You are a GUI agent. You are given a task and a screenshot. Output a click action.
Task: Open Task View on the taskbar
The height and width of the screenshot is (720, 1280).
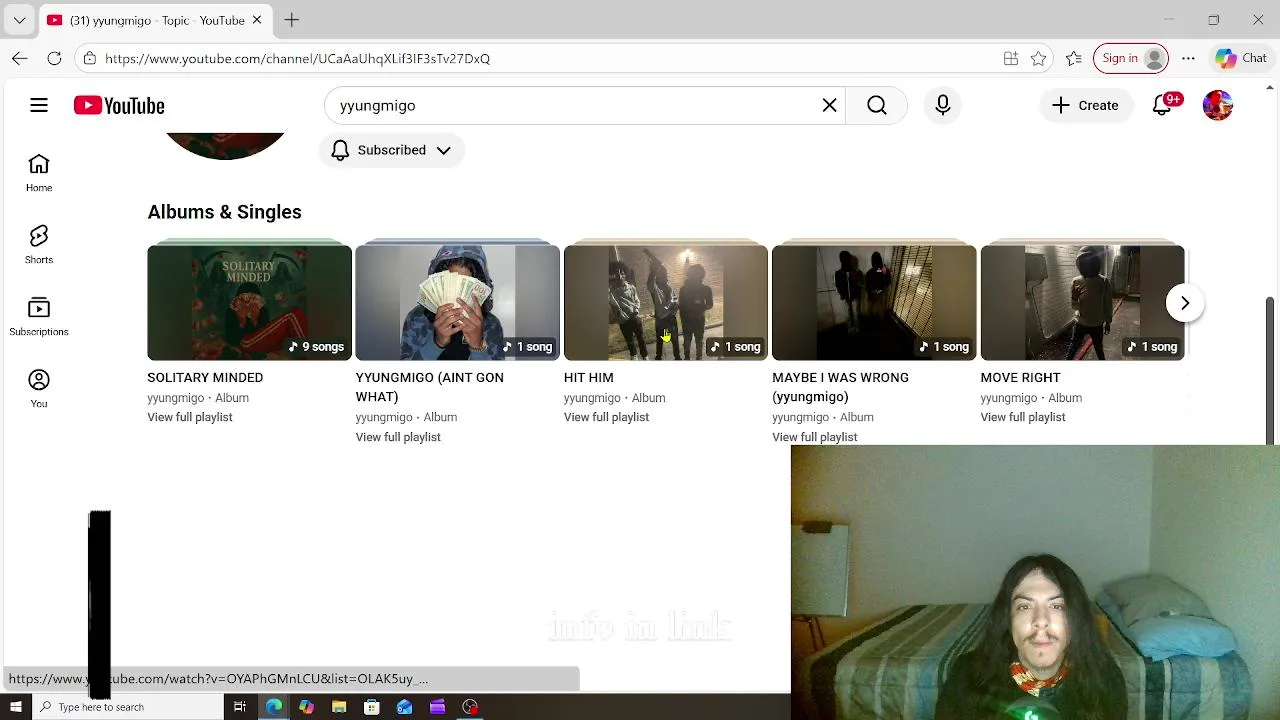[240, 707]
